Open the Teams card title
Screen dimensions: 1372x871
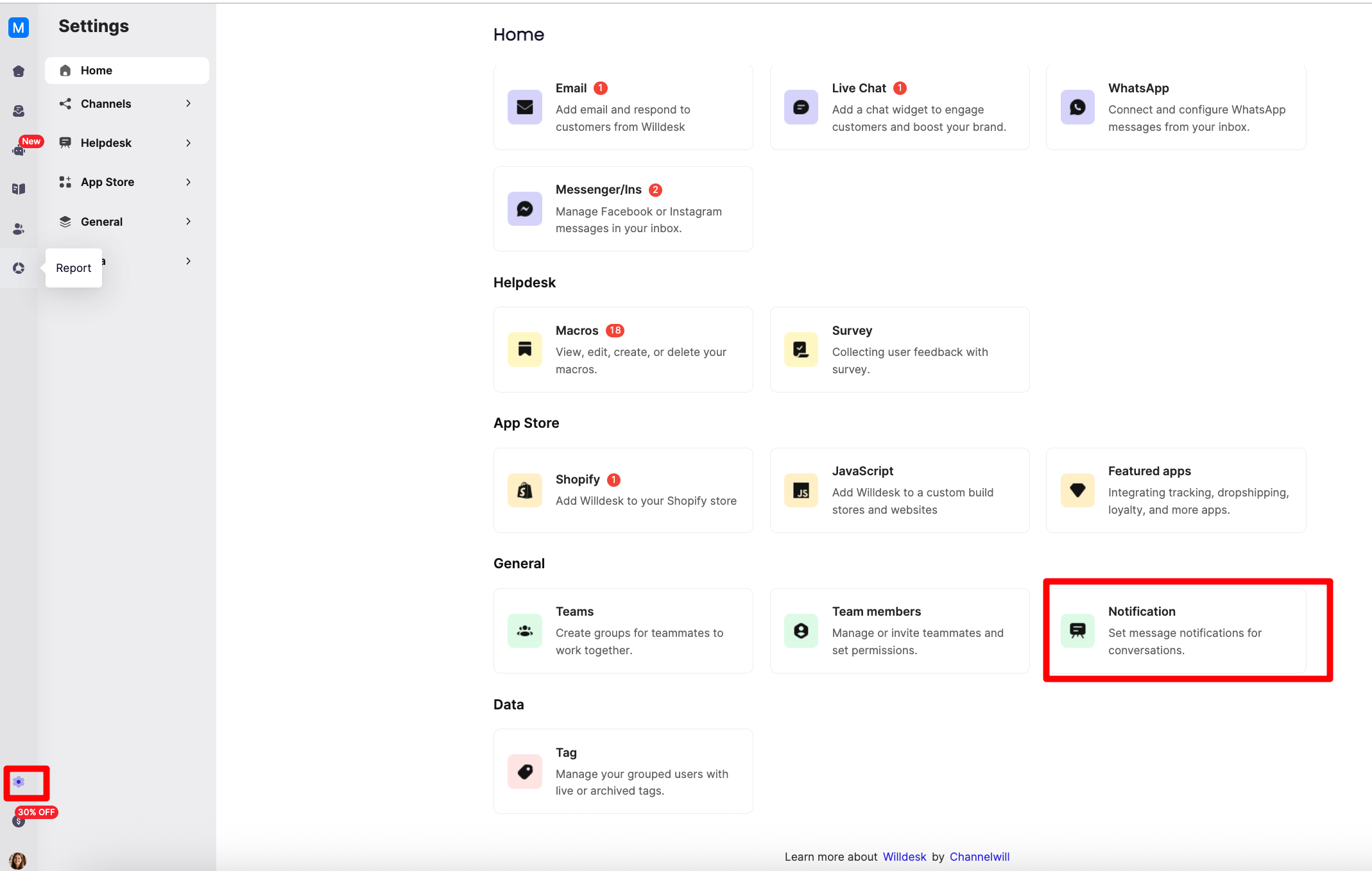pyautogui.click(x=574, y=611)
